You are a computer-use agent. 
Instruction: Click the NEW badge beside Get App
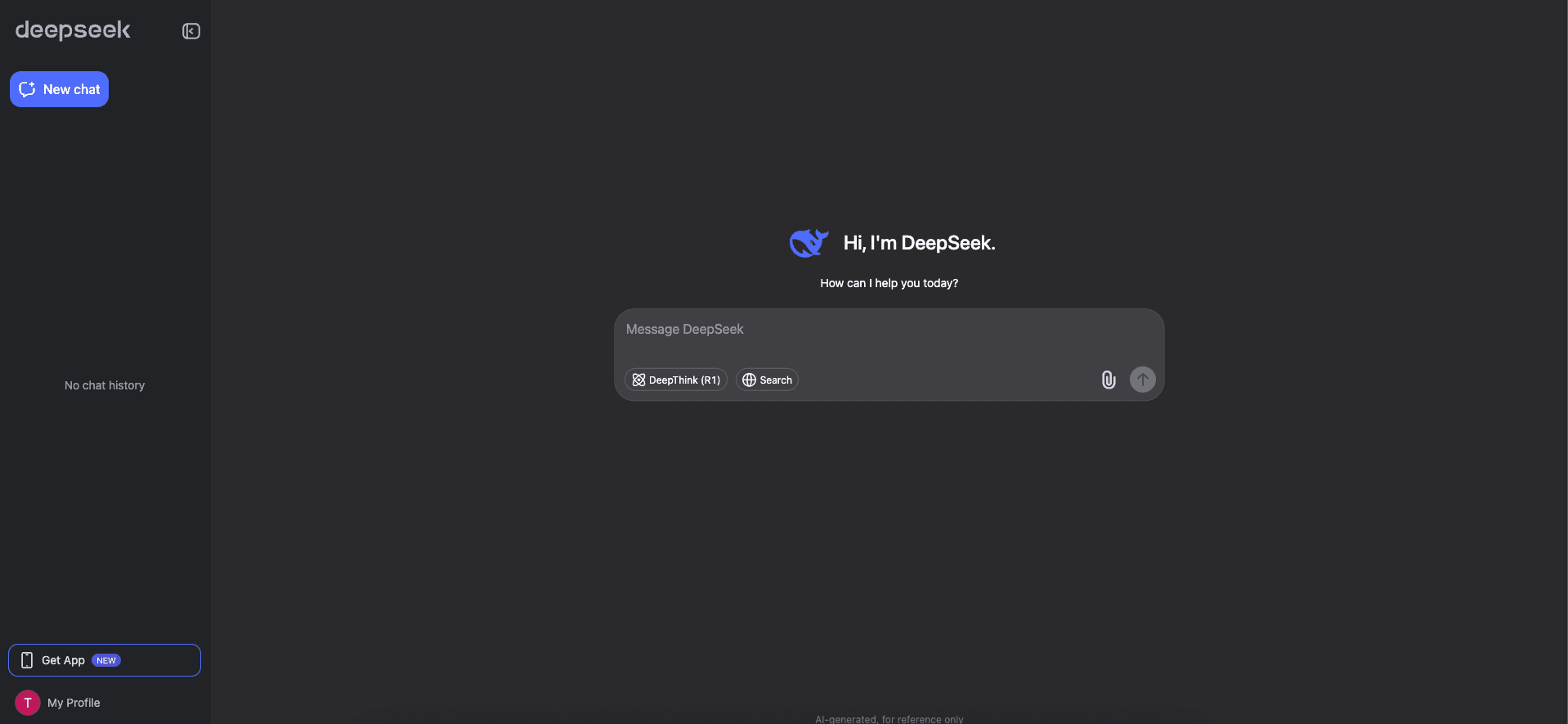(106, 660)
